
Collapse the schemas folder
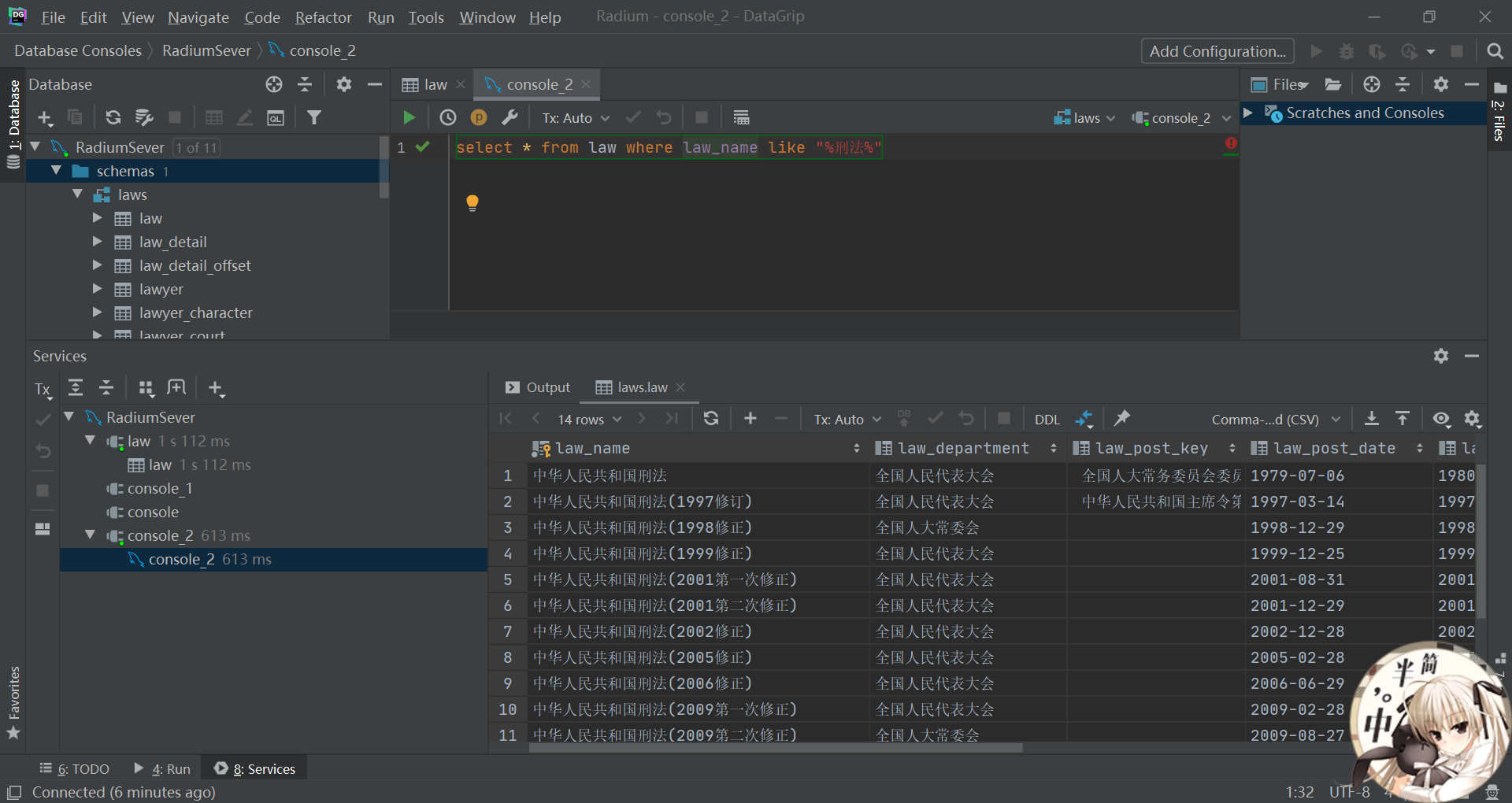[56, 170]
